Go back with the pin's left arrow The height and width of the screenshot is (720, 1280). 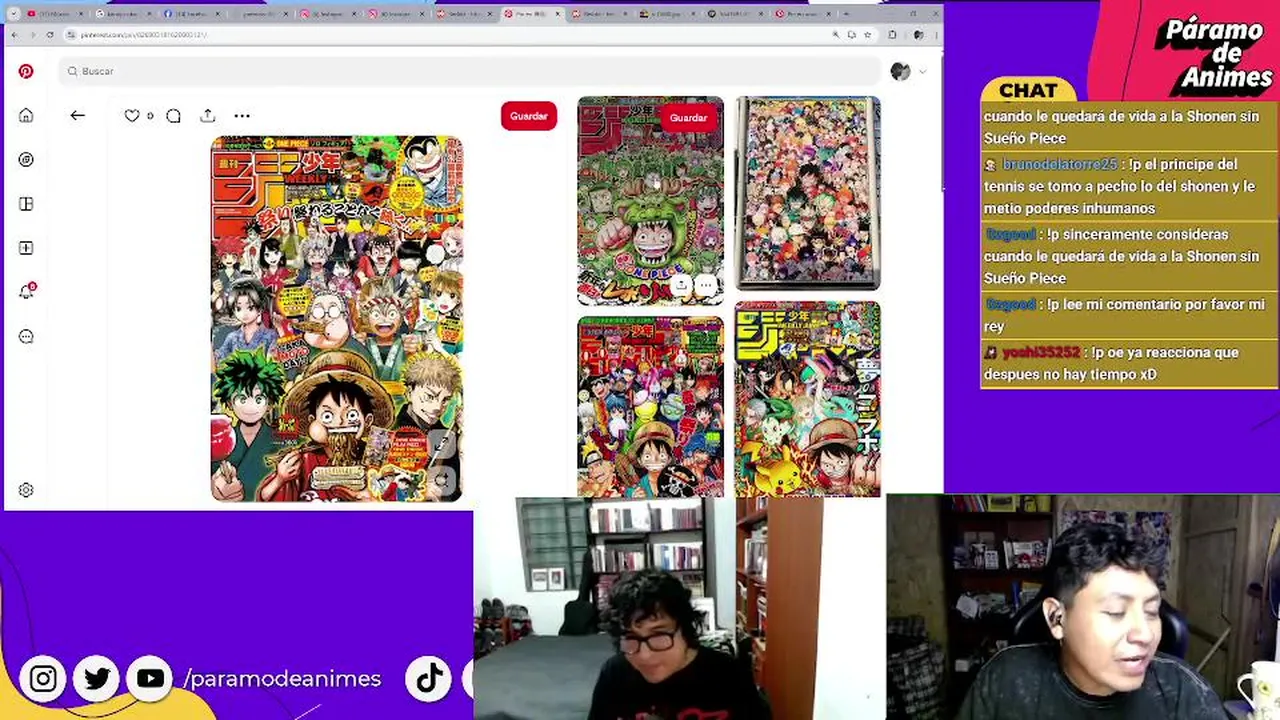(77, 115)
